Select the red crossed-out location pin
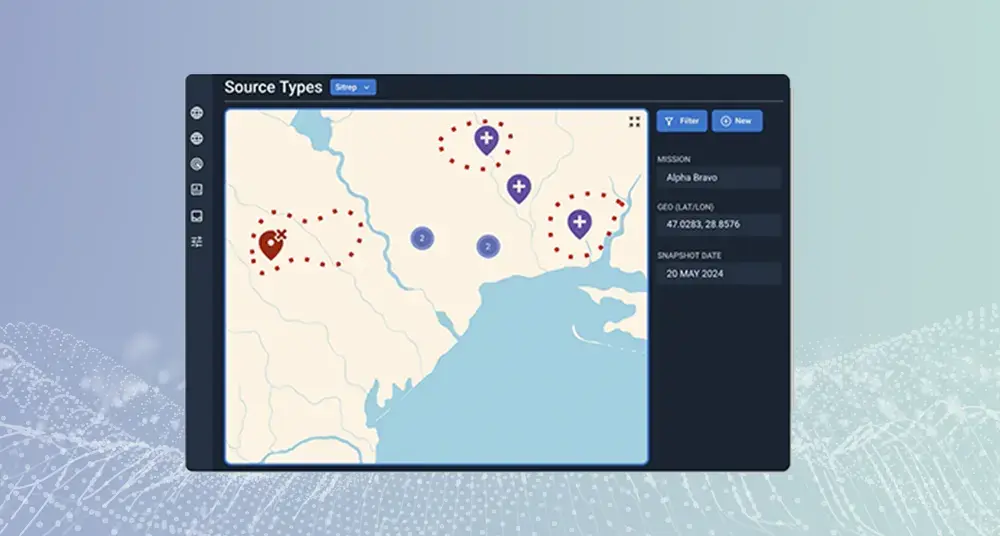 pyautogui.click(x=271, y=242)
